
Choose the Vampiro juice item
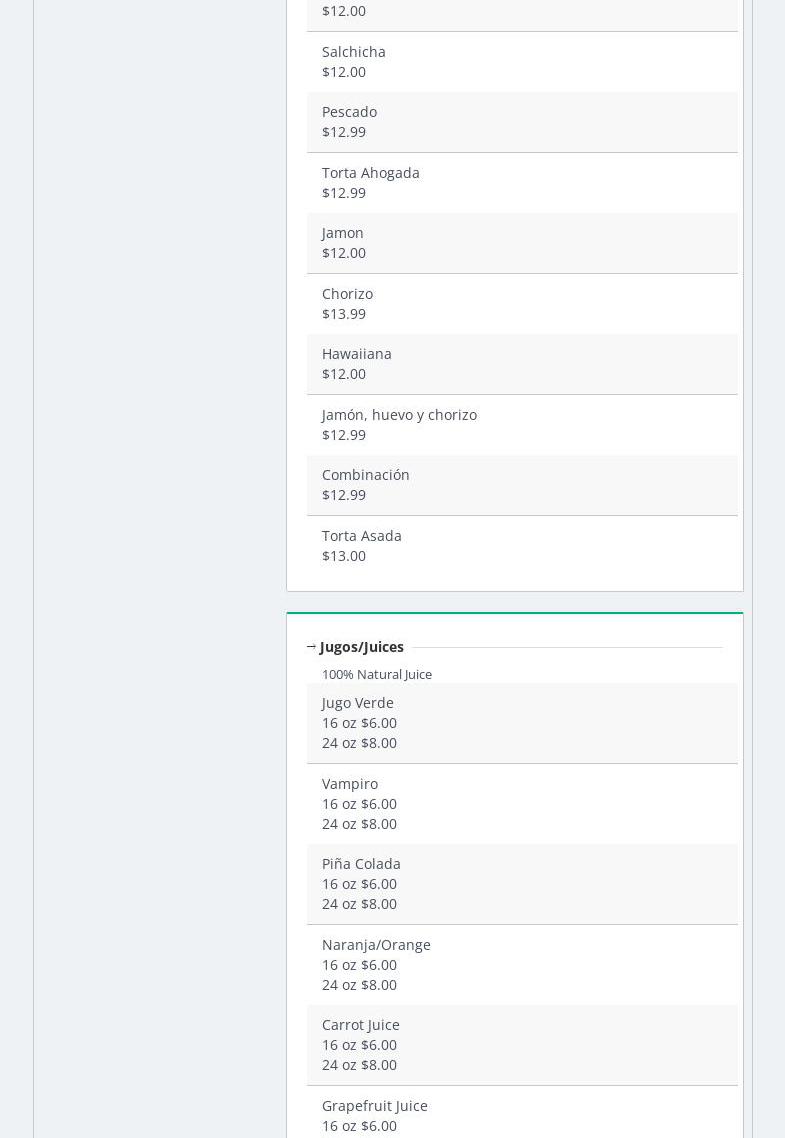[349, 784]
